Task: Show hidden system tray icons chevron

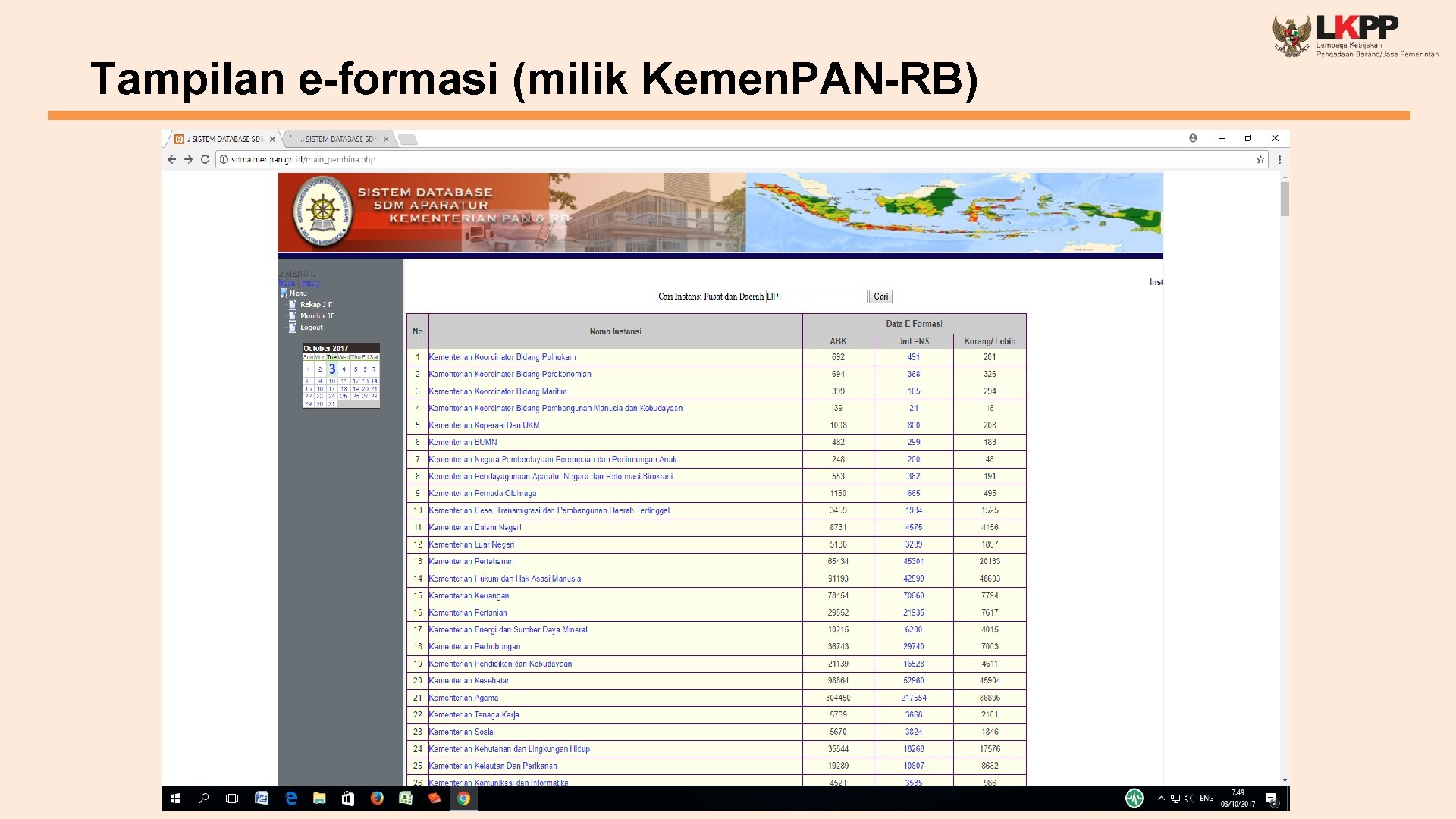Action: click(1161, 798)
